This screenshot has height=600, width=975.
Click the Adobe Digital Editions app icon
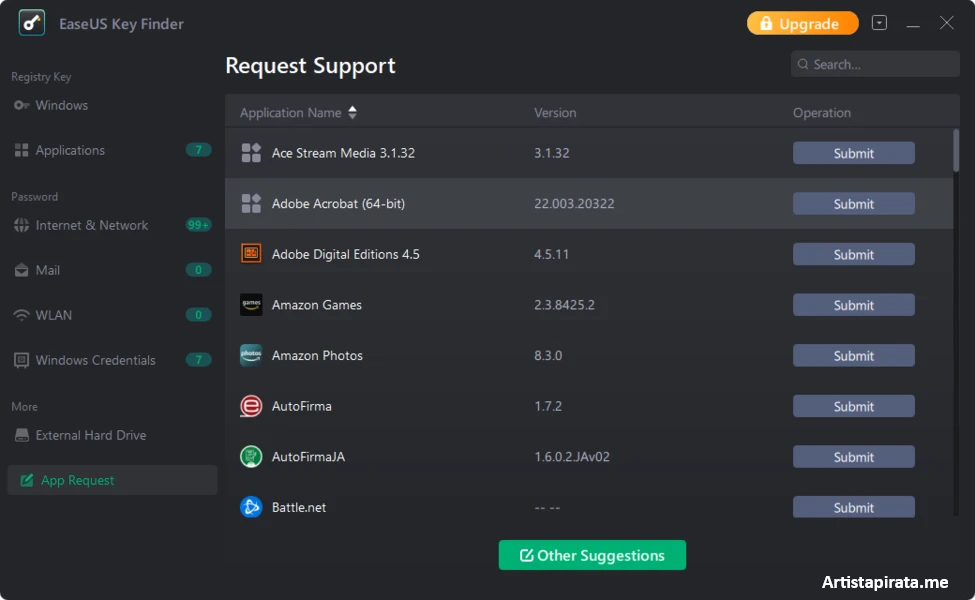[251, 254]
